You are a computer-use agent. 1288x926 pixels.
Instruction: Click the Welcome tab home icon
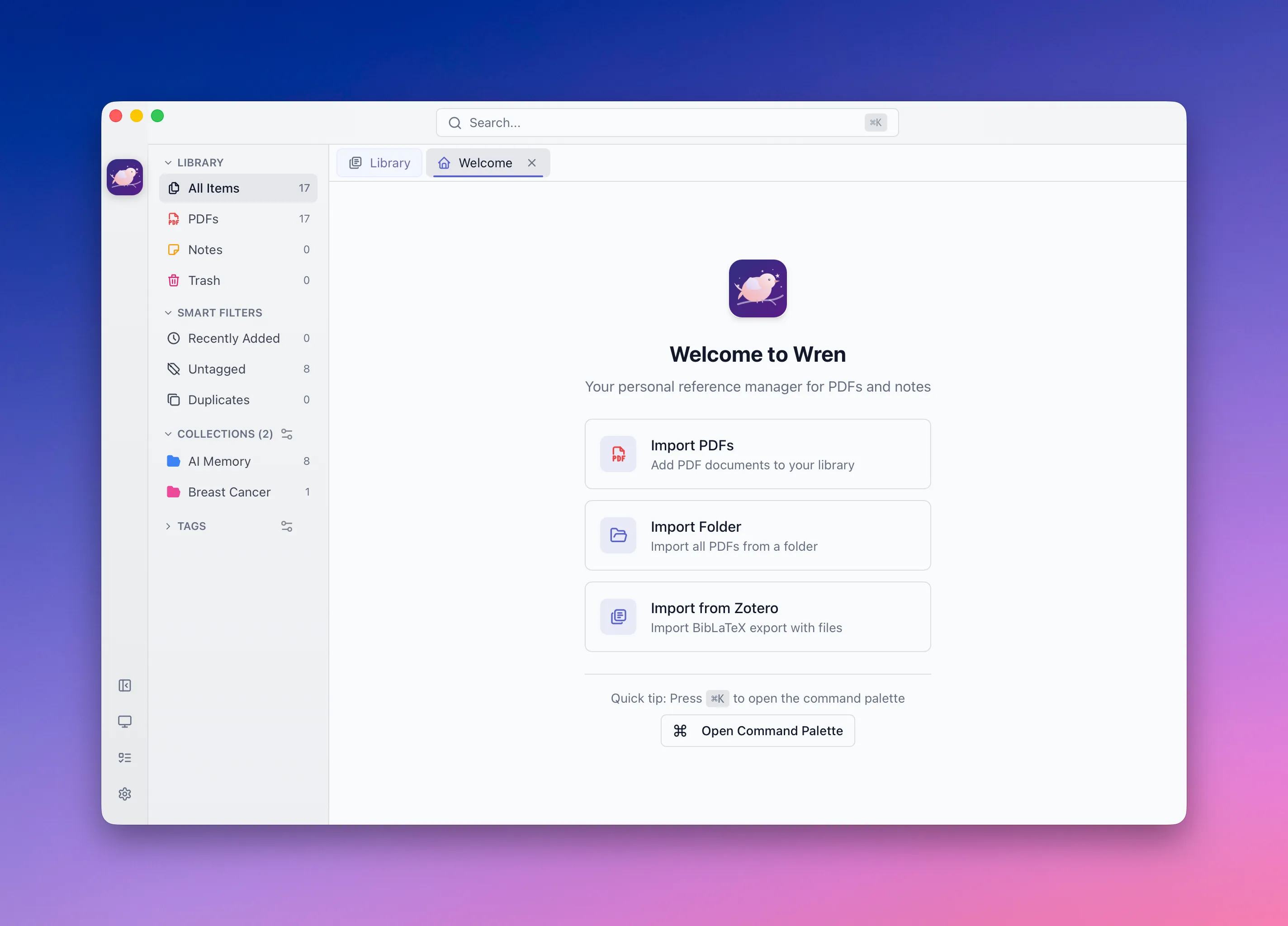[444, 163]
